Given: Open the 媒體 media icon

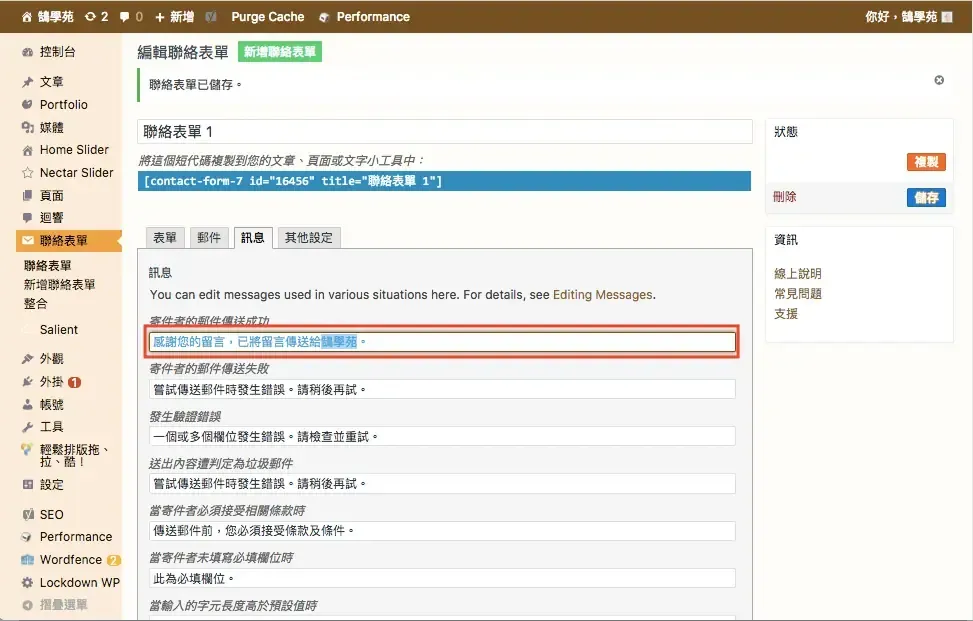Looking at the screenshot, I should 27,127.
